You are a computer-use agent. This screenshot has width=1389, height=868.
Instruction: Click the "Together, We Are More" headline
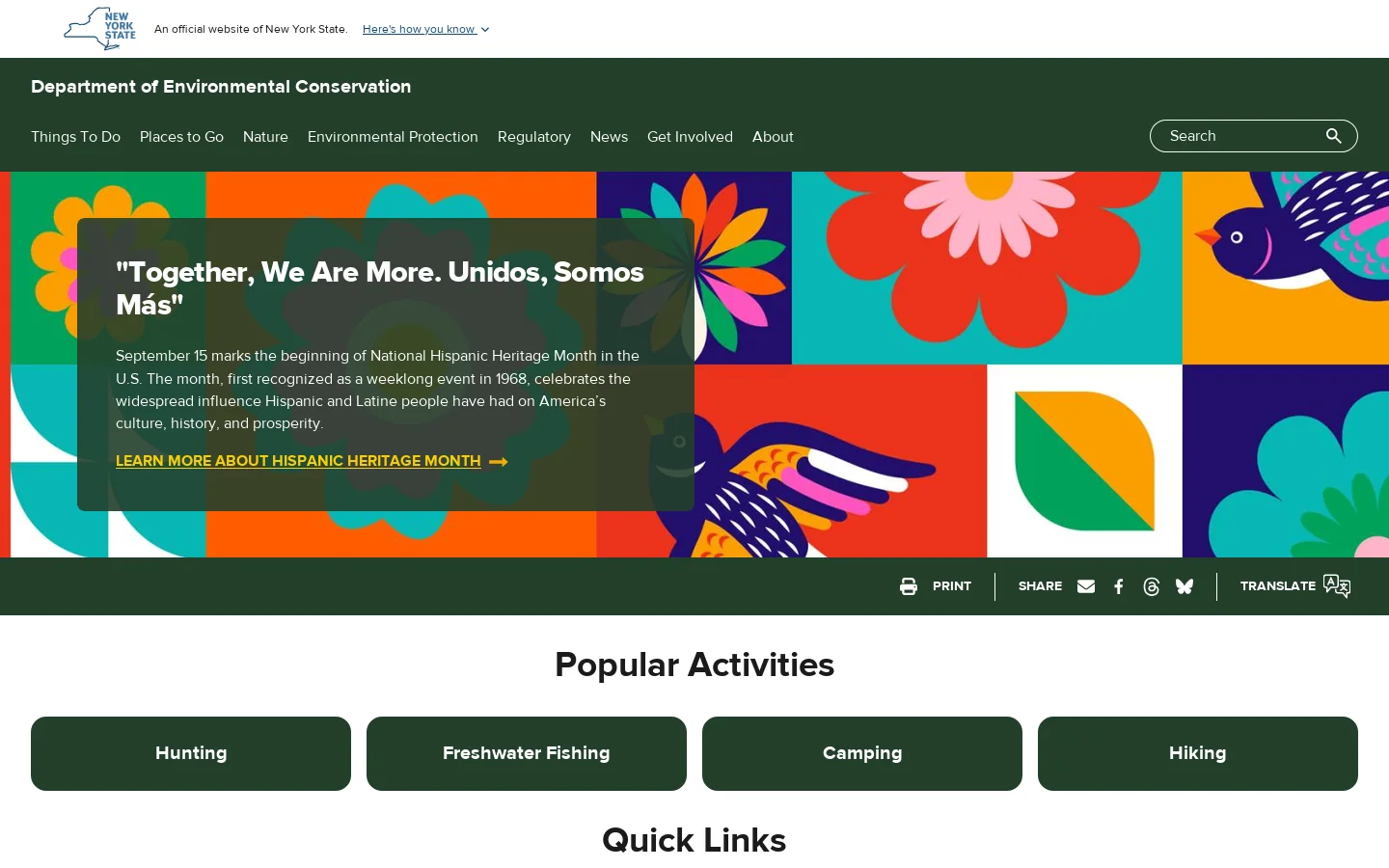click(380, 288)
